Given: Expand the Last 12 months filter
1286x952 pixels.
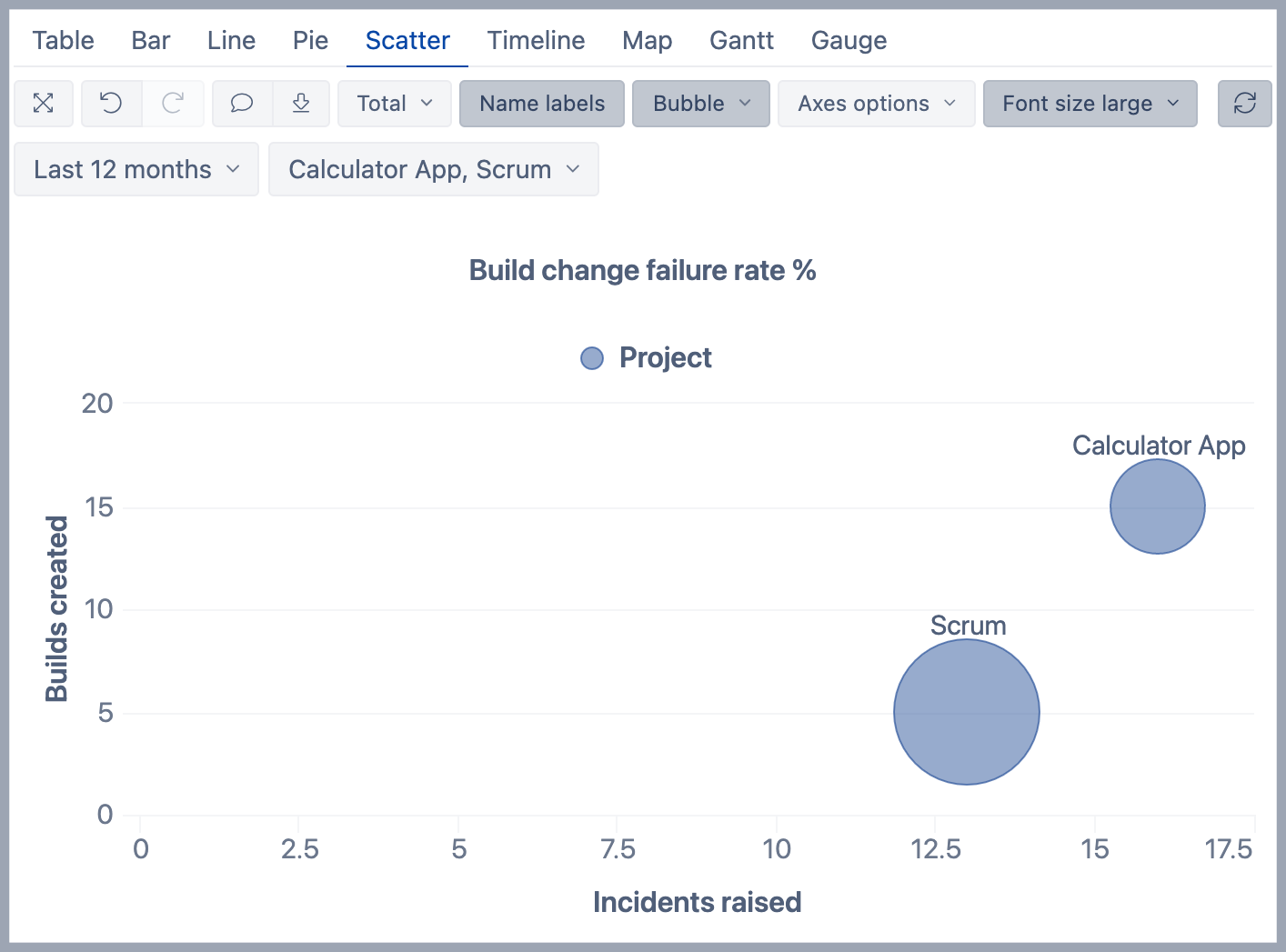Looking at the screenshot, I should [x=136, y=169].
